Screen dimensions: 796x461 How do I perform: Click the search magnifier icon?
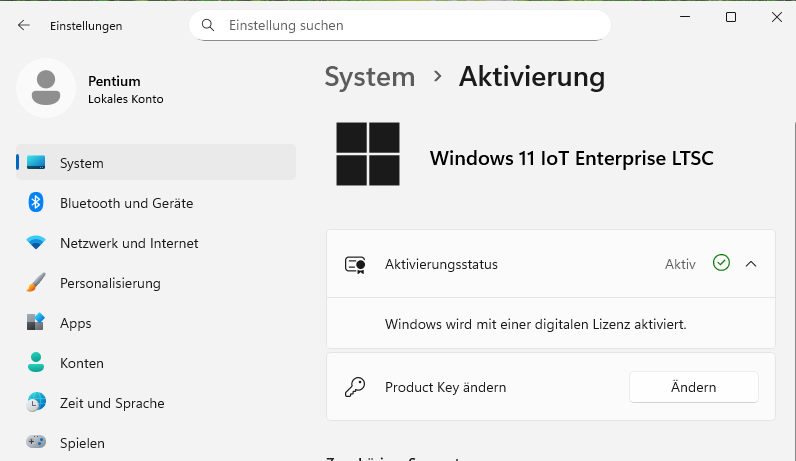tap(208, 25)
